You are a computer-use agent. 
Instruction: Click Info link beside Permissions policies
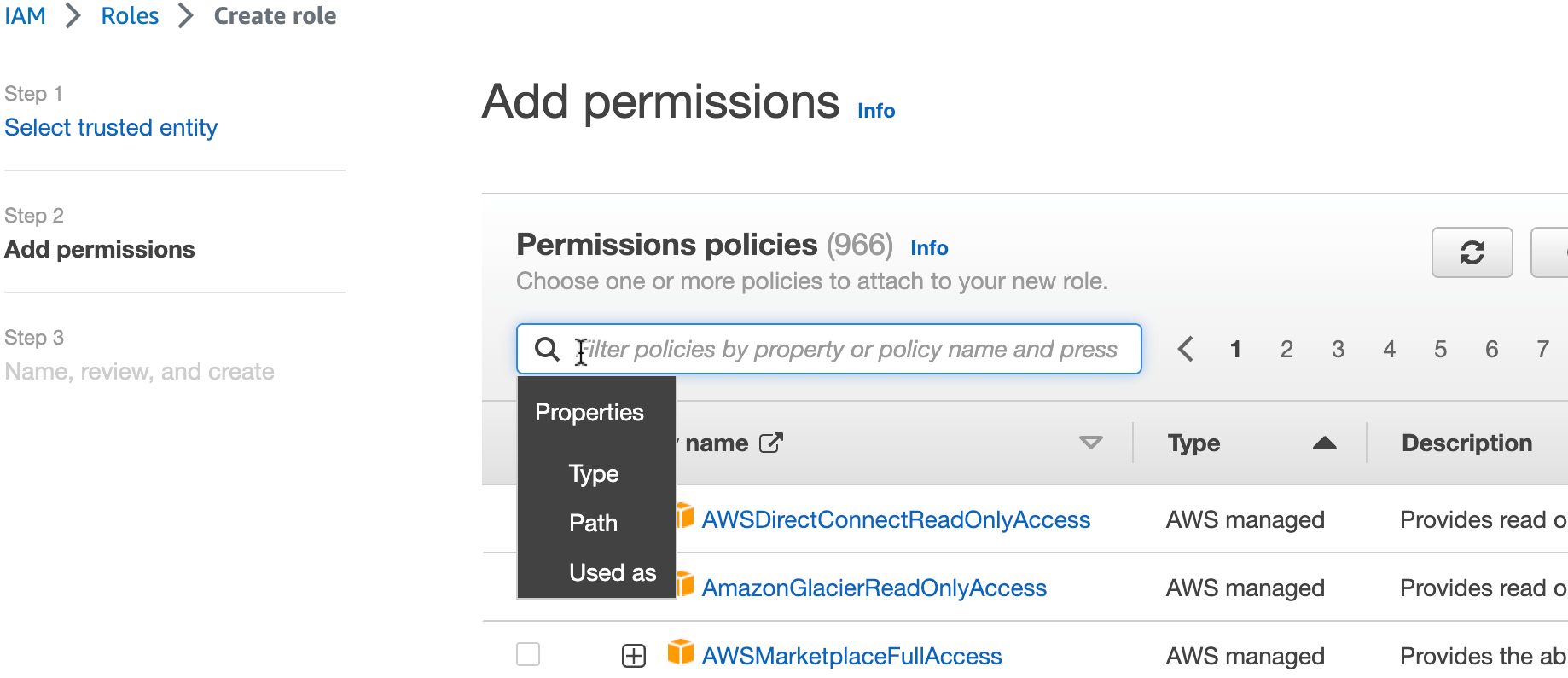929,248
